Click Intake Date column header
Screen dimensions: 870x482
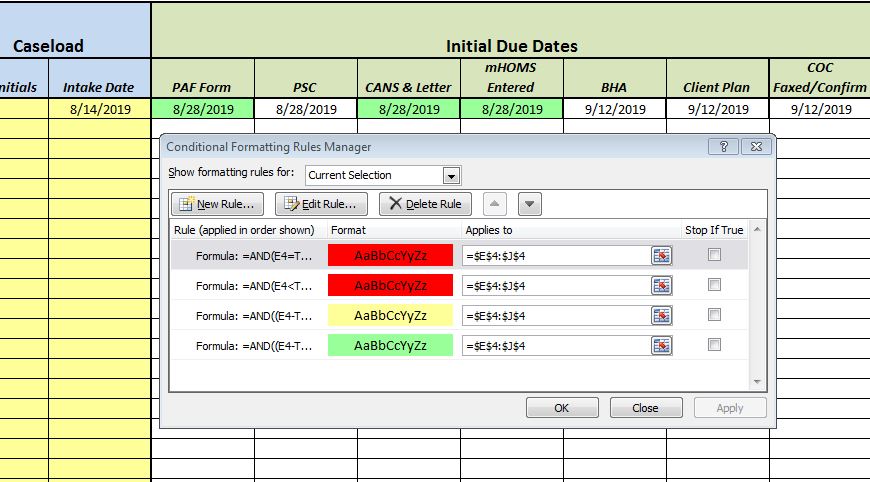(100, 79)
